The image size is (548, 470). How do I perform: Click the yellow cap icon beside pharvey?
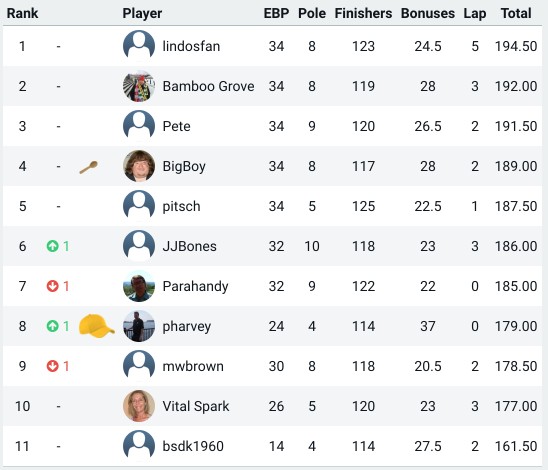(96, 326)
